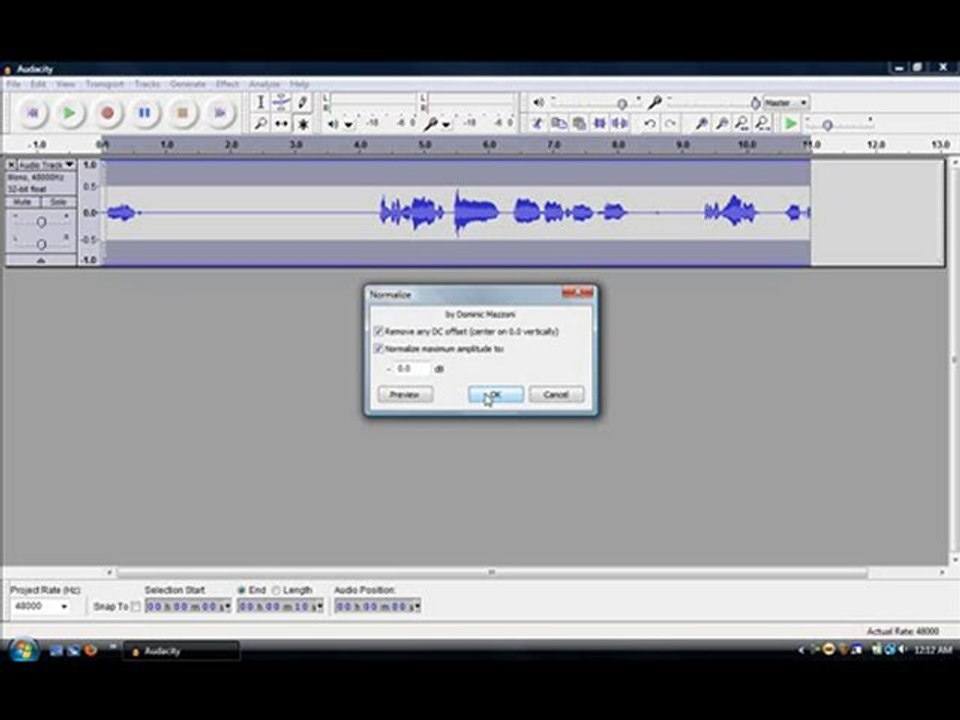This screenshot has width=960, height=720.
Task: Toggle the Snap To checkbox
Action: (x=136, y=606)
